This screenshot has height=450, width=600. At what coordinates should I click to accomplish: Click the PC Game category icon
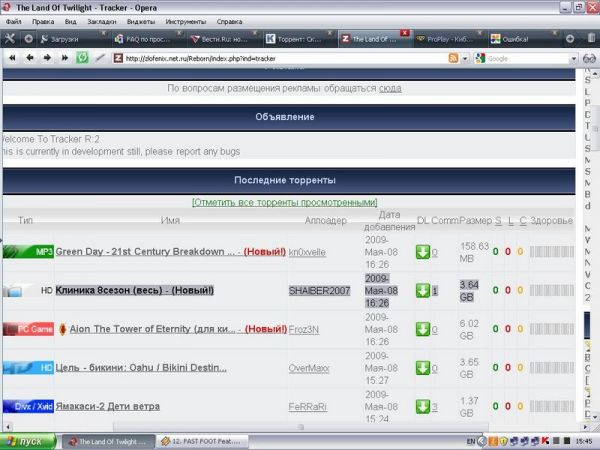28,329
